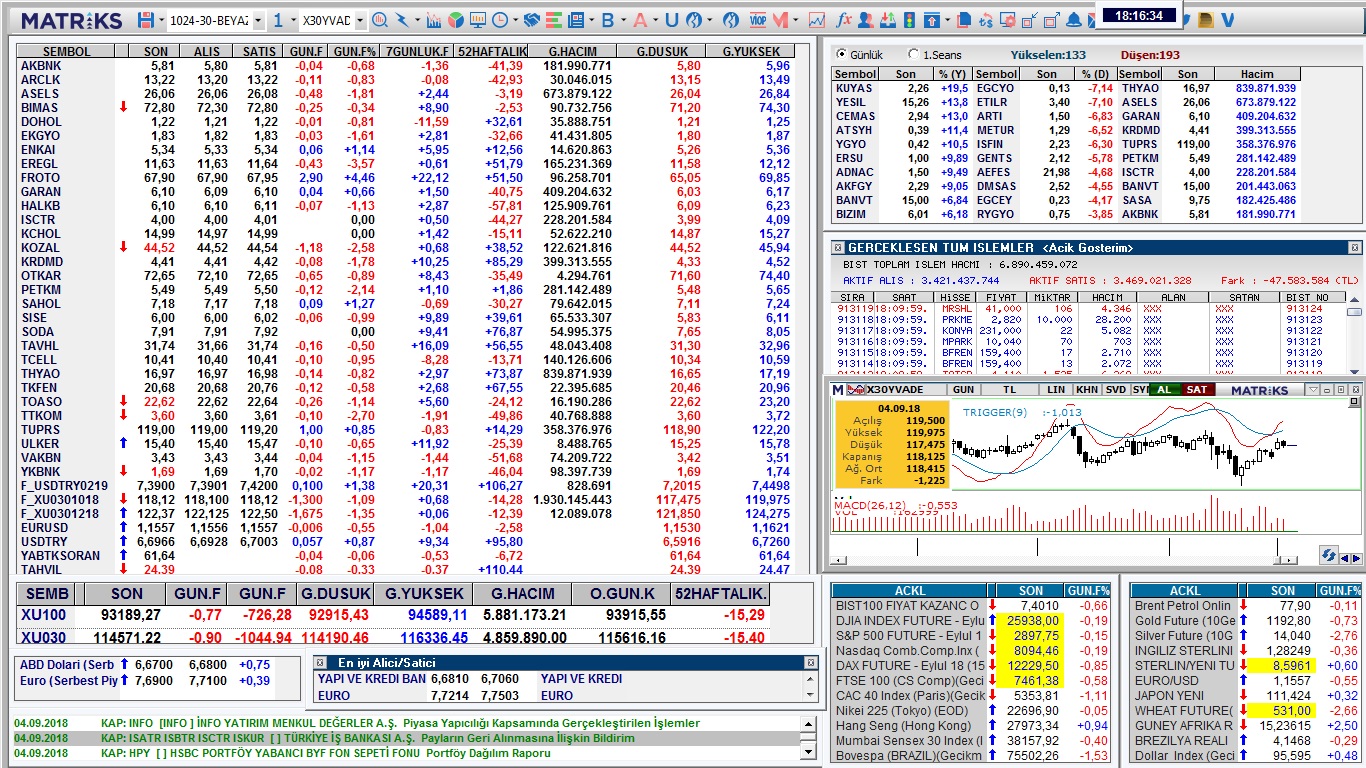Select the GUN period tab on chart
This screenshot has height=768, width=1366.
pyautogui.click(x=963, y=390)
